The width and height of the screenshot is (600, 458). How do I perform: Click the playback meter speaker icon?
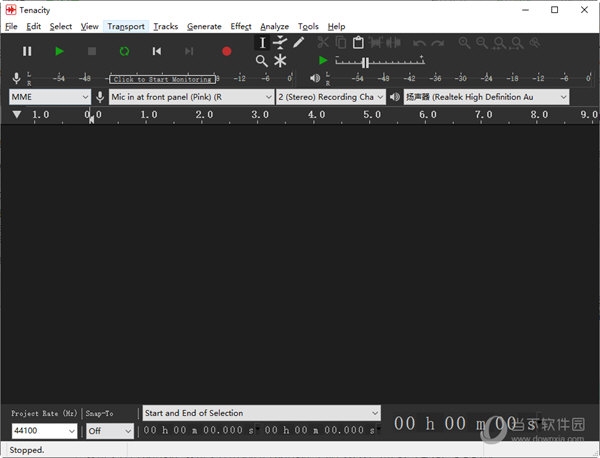tap(315, 78)
